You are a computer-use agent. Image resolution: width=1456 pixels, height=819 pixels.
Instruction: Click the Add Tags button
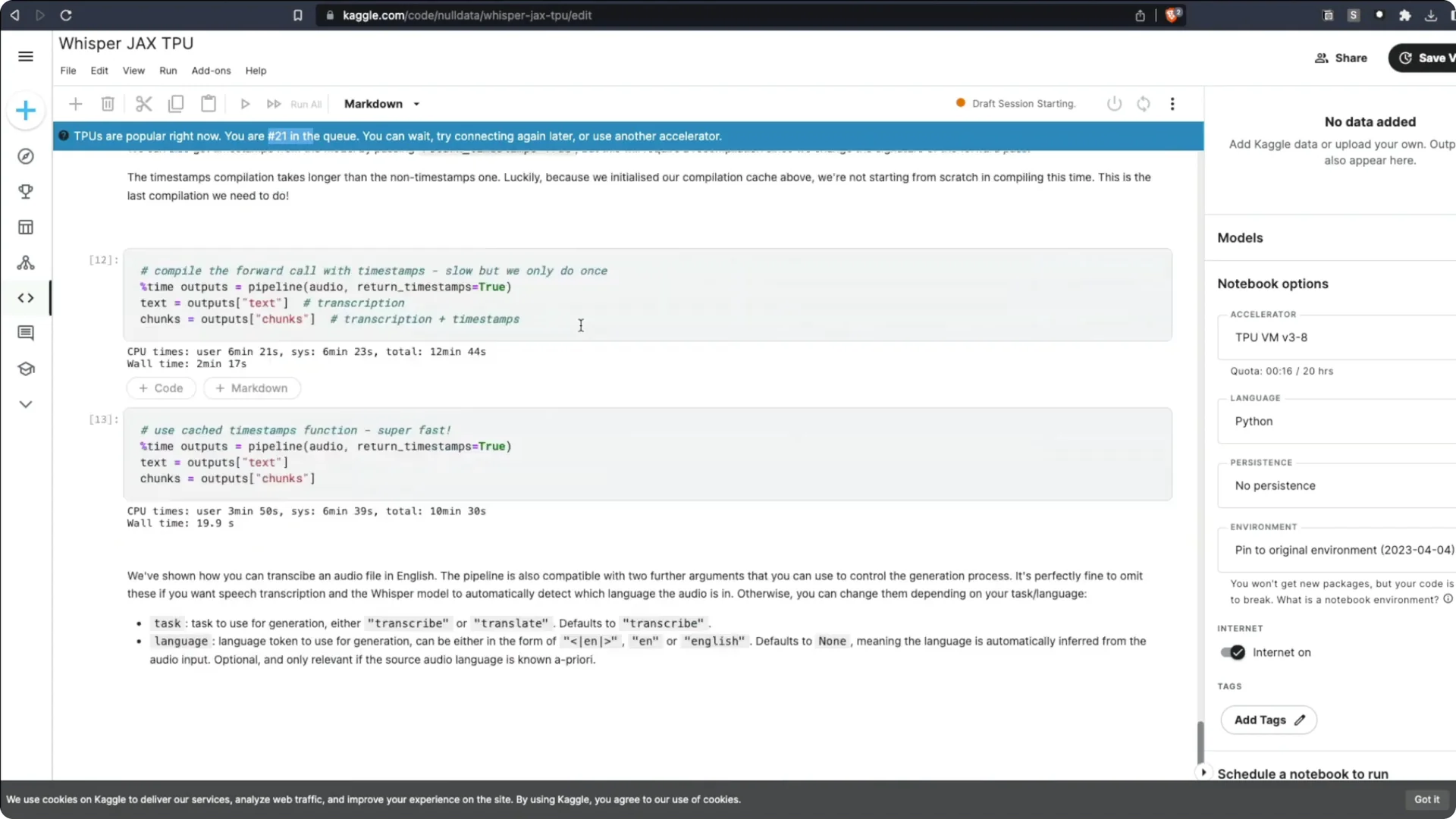point(1269,720)
